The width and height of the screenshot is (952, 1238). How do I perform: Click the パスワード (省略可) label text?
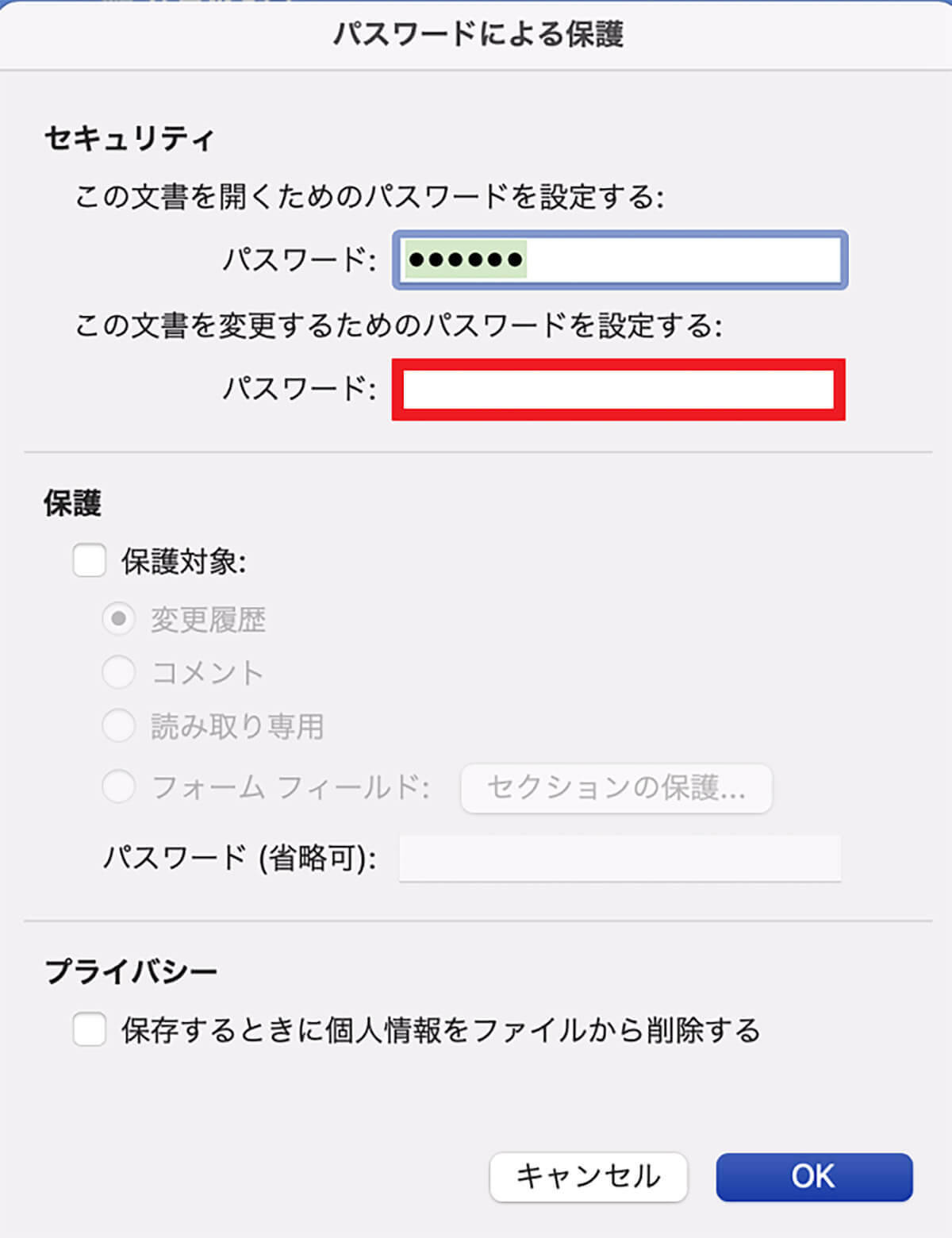[x=240, y=859]
